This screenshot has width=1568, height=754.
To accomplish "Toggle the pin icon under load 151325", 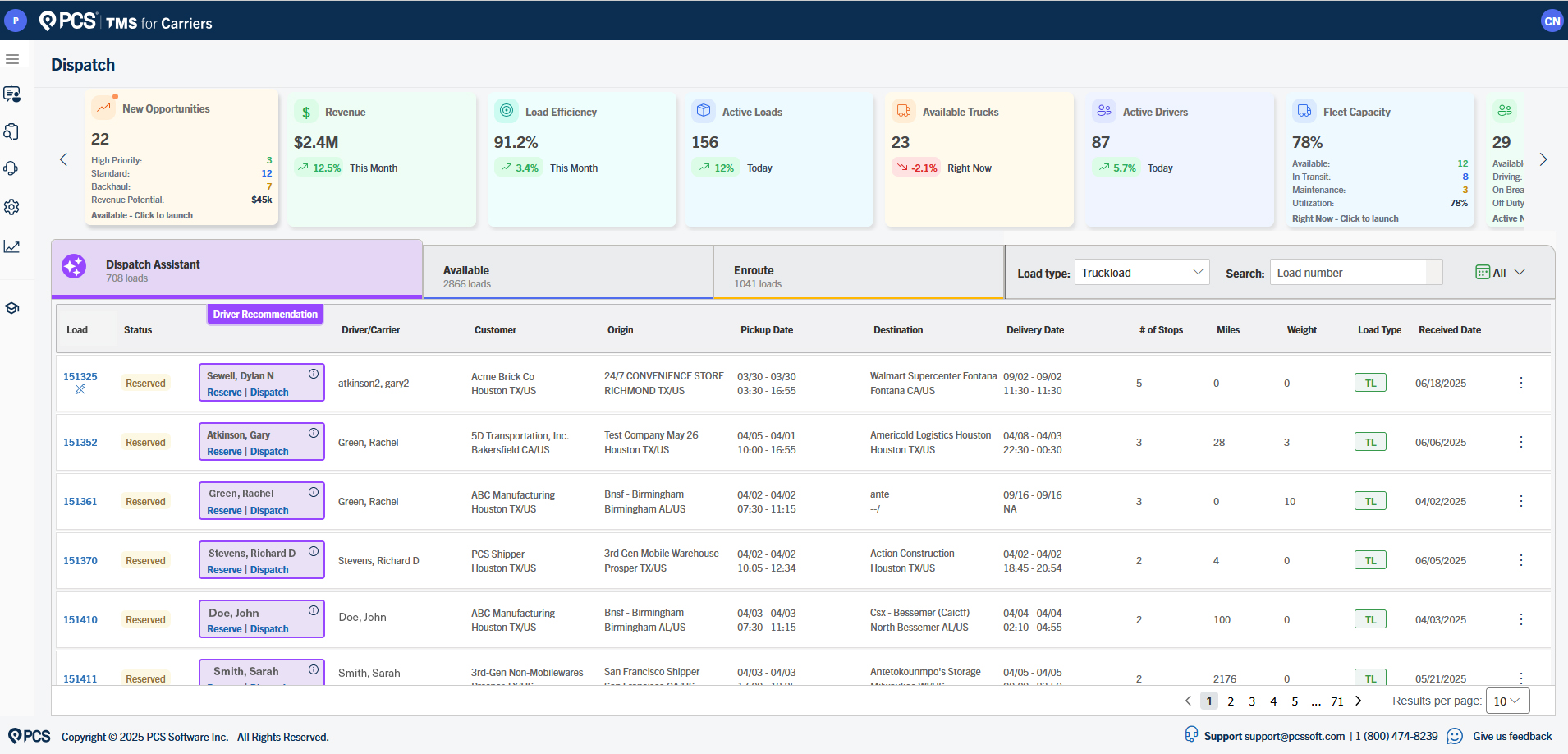I will (81, 391).
